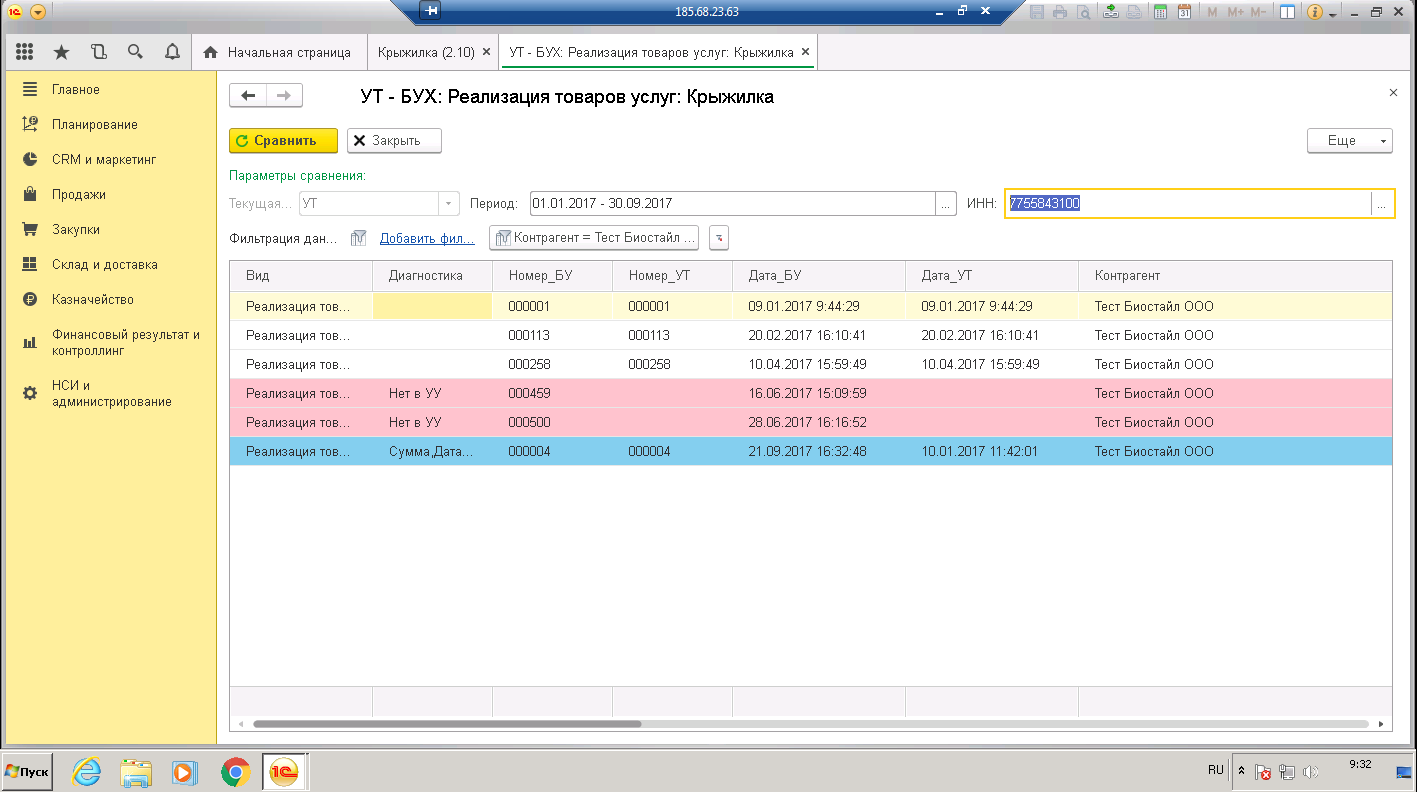Viewport: 1417px width, 792px height.
Task: Open period selection ellipsis button
Action: click(x=946, y=204)
